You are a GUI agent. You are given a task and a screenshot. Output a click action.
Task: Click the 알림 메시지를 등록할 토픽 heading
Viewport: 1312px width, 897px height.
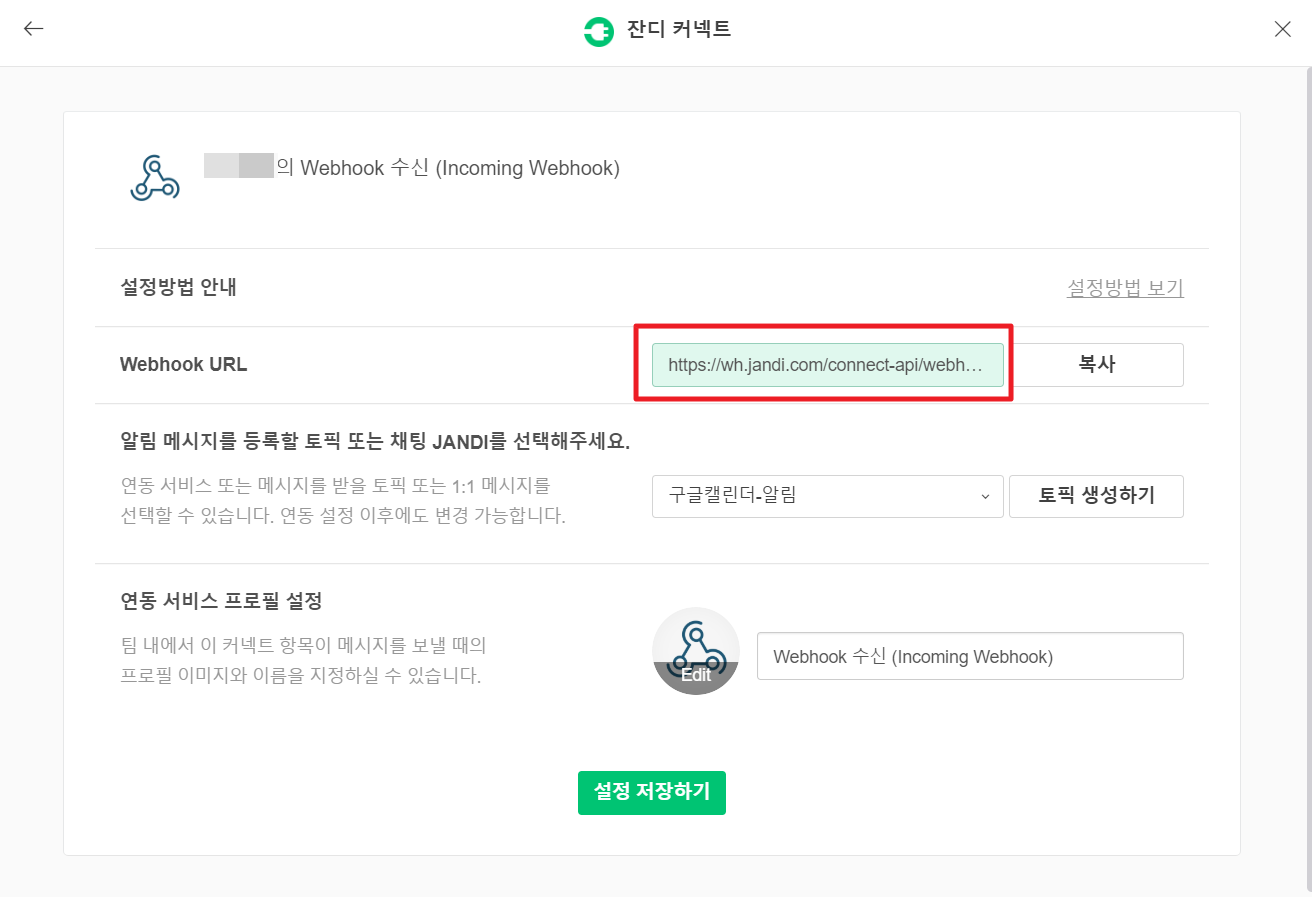(375, 442)
